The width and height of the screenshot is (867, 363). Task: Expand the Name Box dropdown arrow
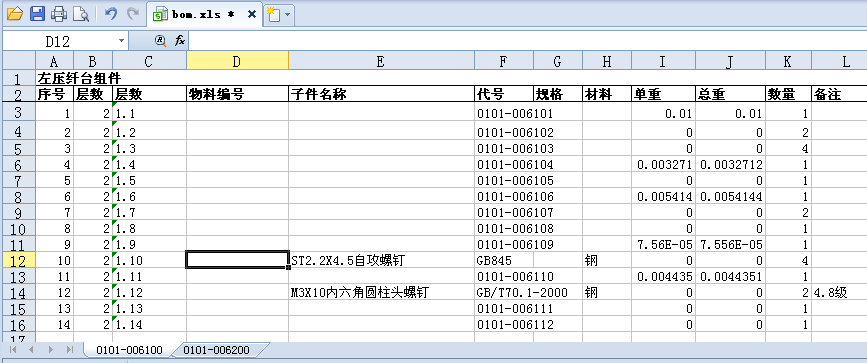(122, 41)
